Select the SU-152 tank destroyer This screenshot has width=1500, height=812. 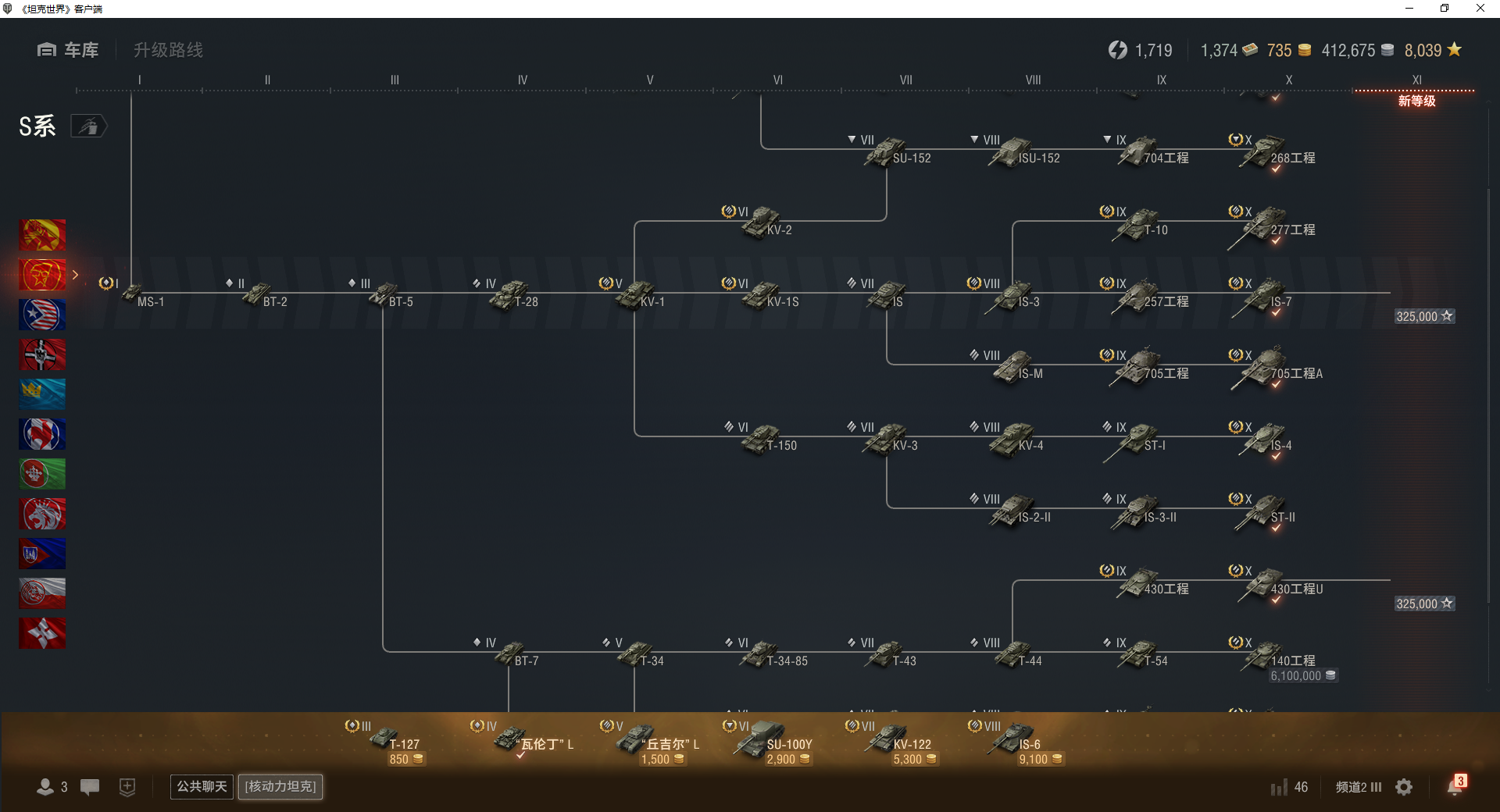[888, 151]
